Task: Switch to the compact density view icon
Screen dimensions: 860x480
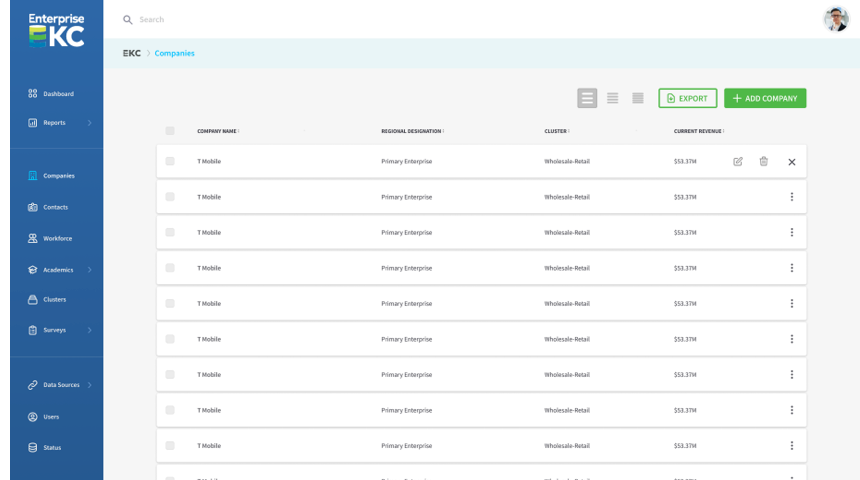Action: click(637, 98)
